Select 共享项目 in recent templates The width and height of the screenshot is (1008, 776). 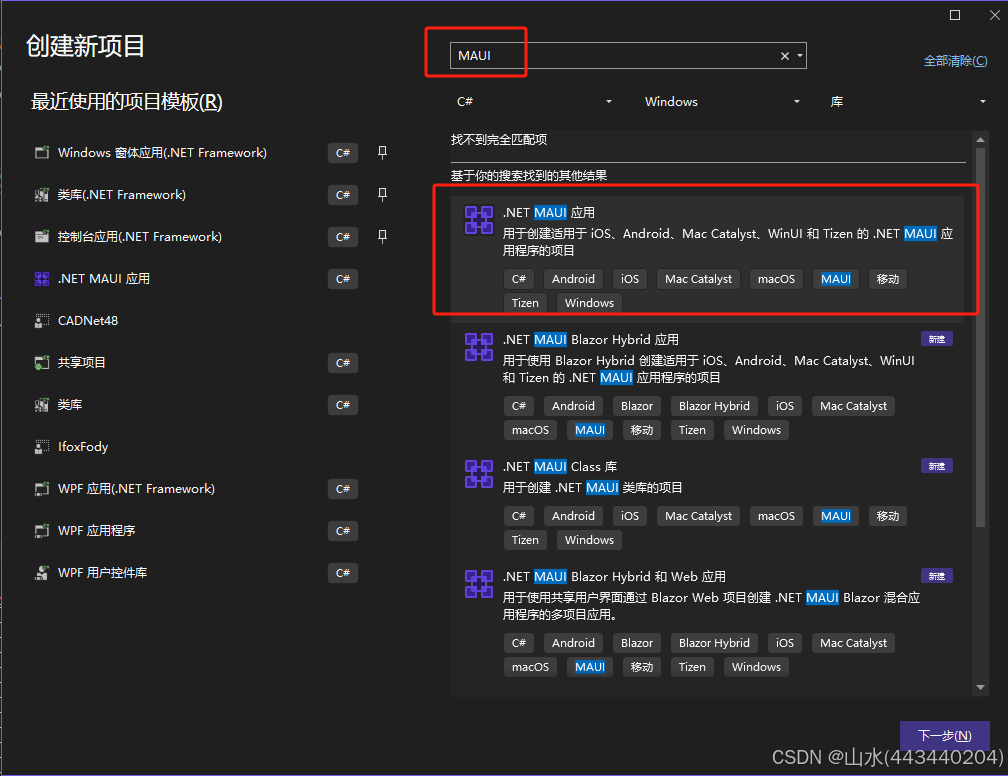click(x=82, y=363)
